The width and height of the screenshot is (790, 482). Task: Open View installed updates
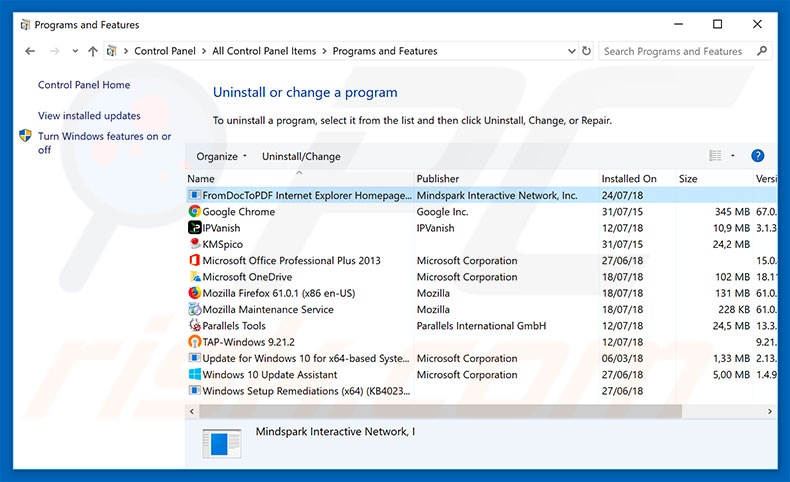click(89, 115)
